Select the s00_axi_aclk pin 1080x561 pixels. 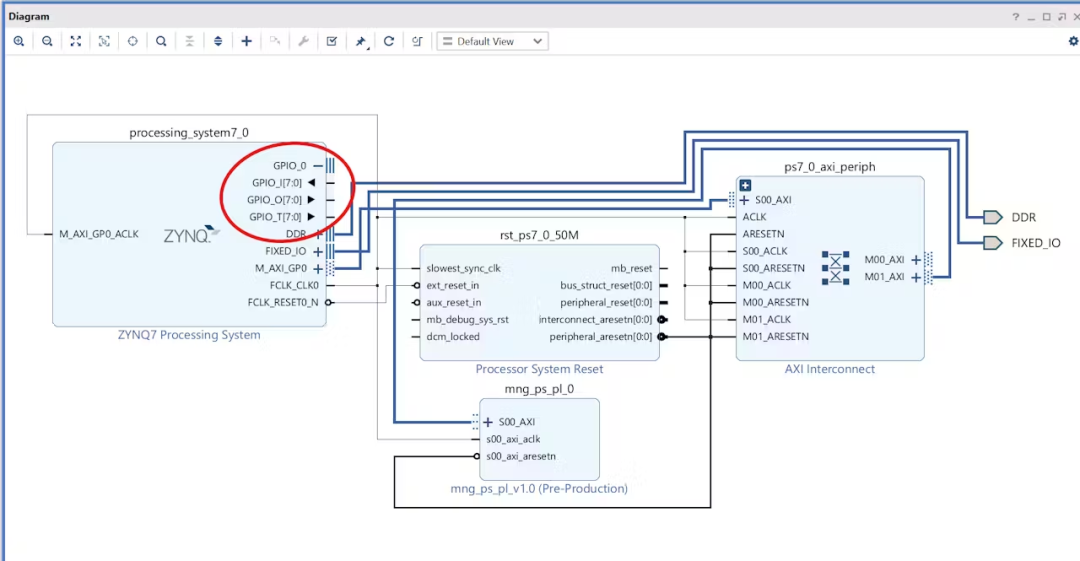[x=513, y=439]
